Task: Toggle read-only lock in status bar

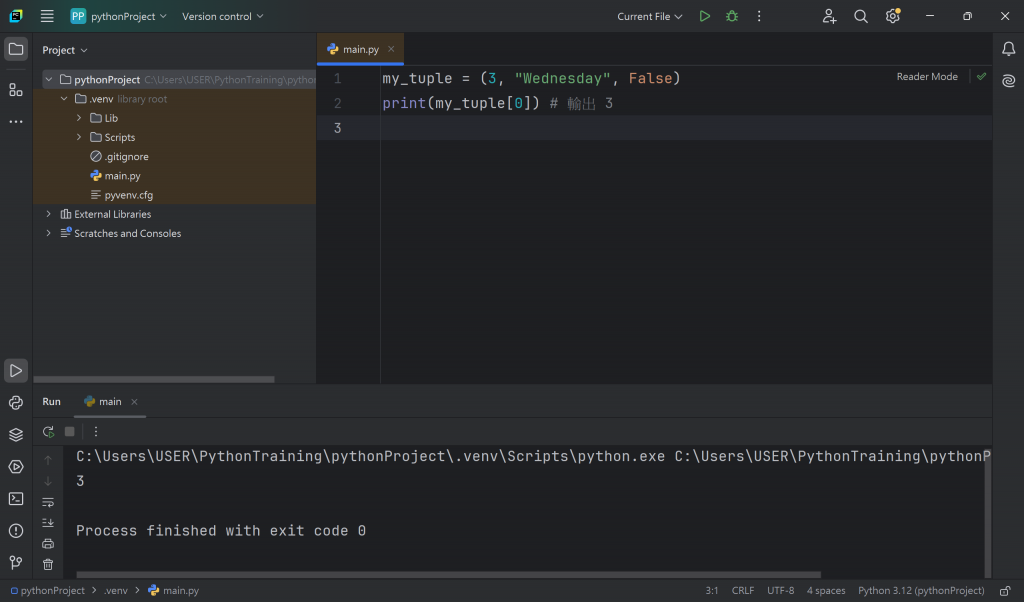Action: pos(1005,591)
